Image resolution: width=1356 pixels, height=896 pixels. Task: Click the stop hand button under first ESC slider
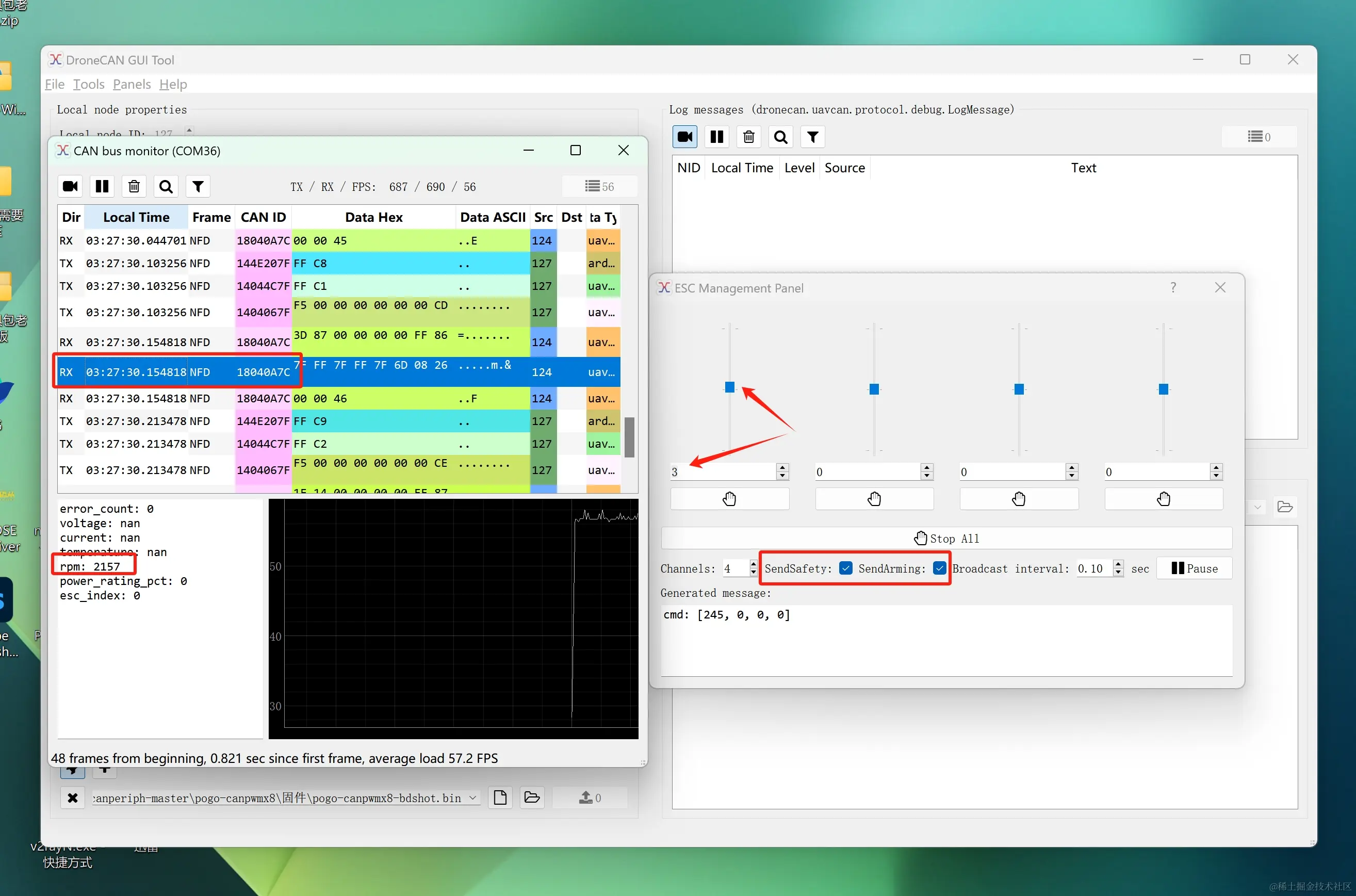click(x=729, y=499)
